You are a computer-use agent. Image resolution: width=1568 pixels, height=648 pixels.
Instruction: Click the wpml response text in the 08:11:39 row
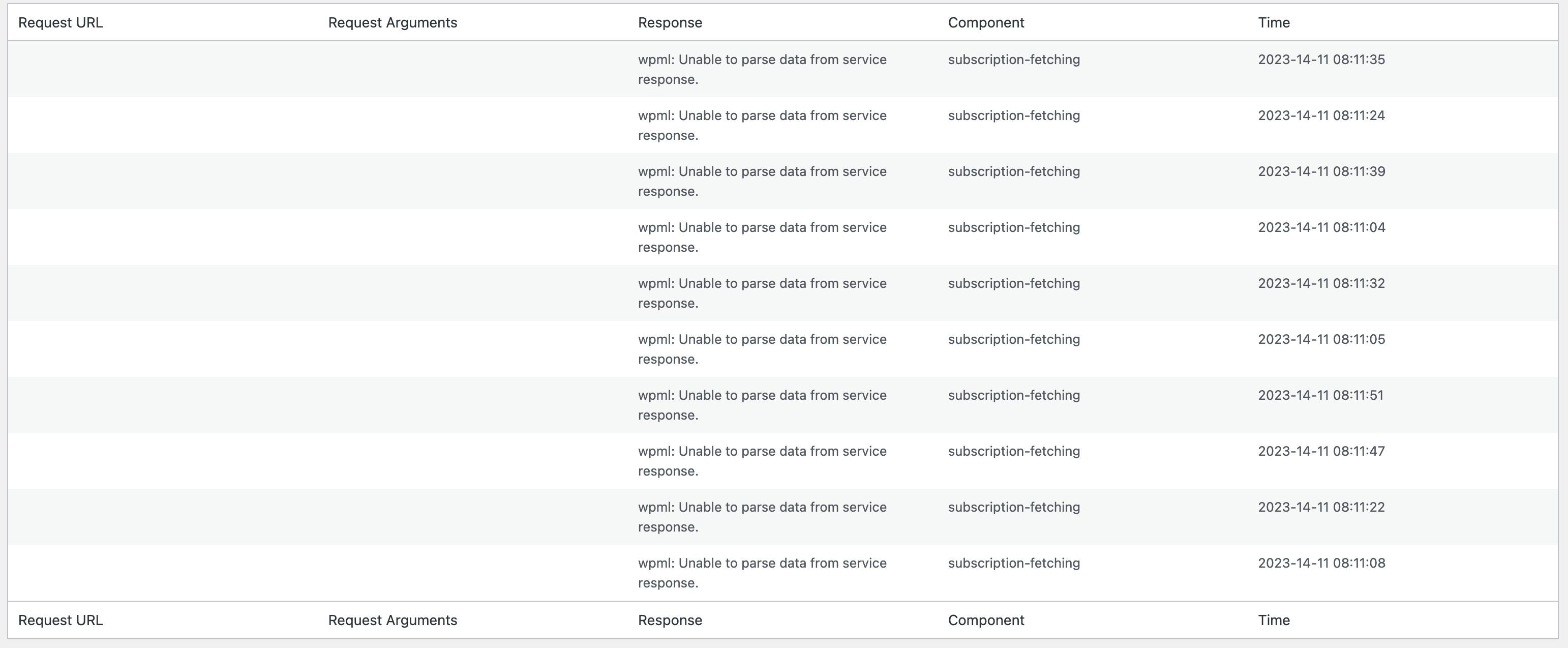click(762, 182)
